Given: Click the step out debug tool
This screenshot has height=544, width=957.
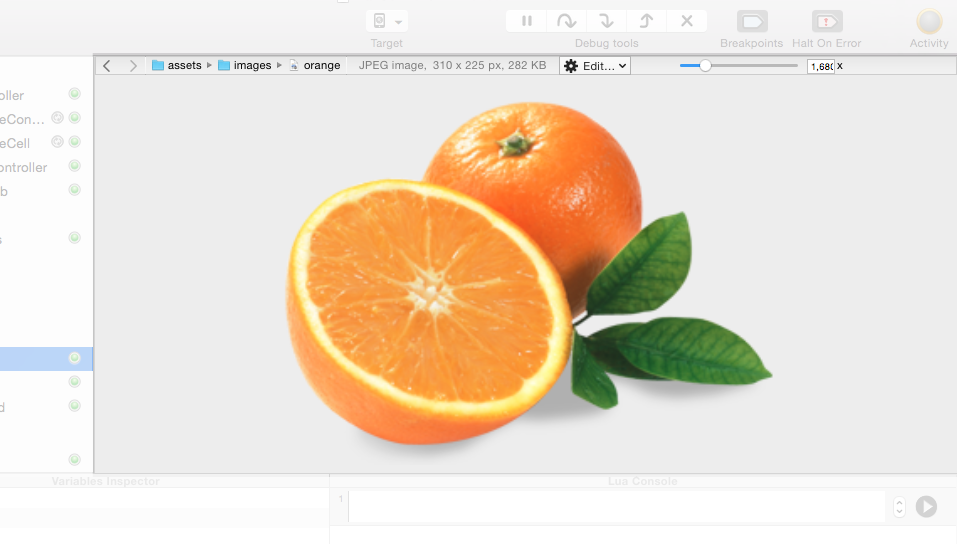Looking at the screenshot, I should (646, 21).
